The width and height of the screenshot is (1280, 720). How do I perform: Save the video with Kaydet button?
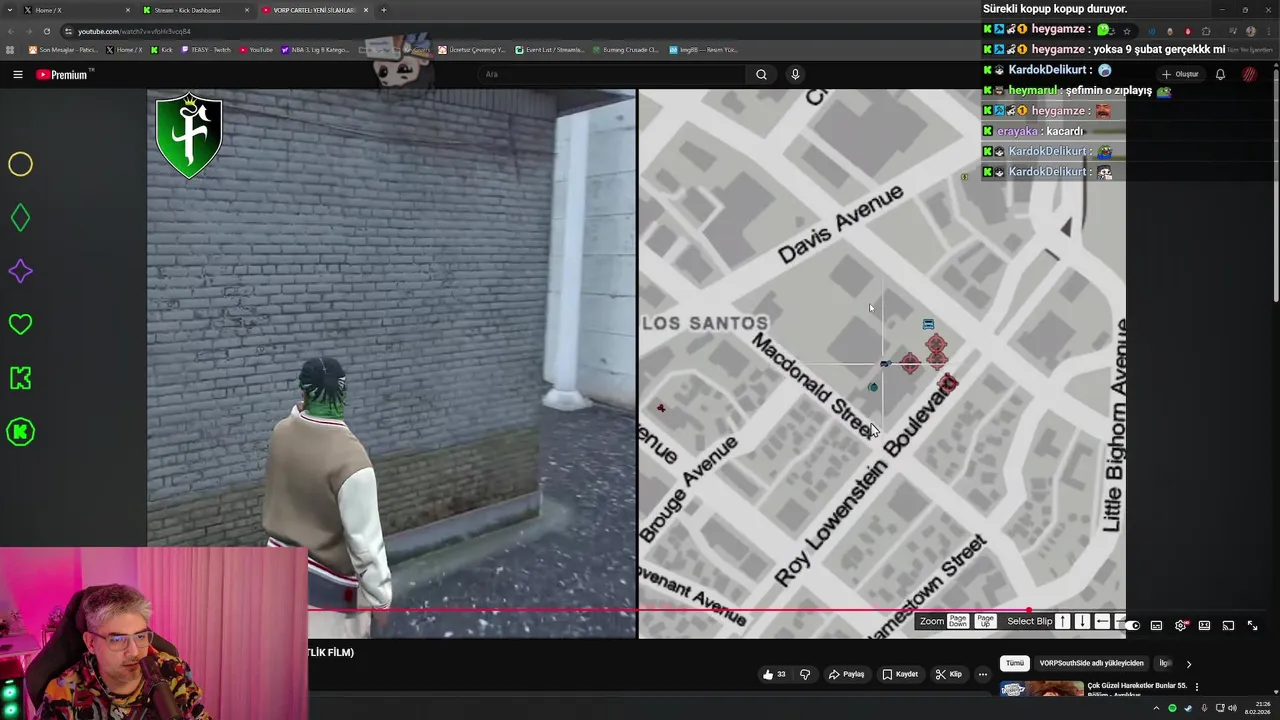(x=900, y=674)
